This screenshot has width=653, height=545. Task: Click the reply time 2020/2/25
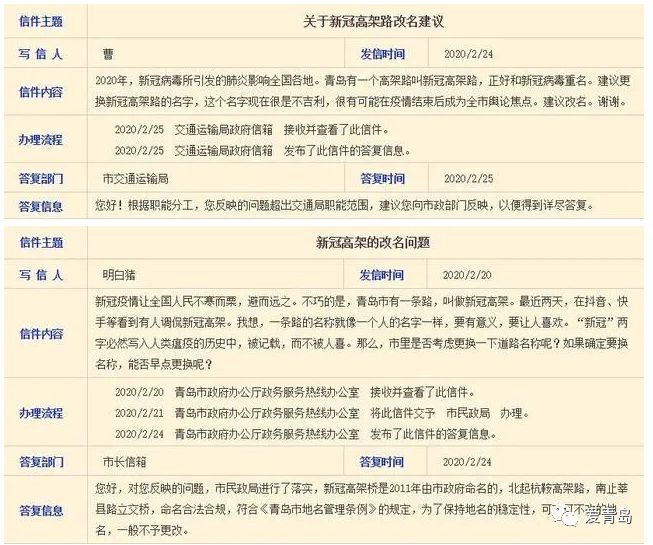[x=467, y=179]
